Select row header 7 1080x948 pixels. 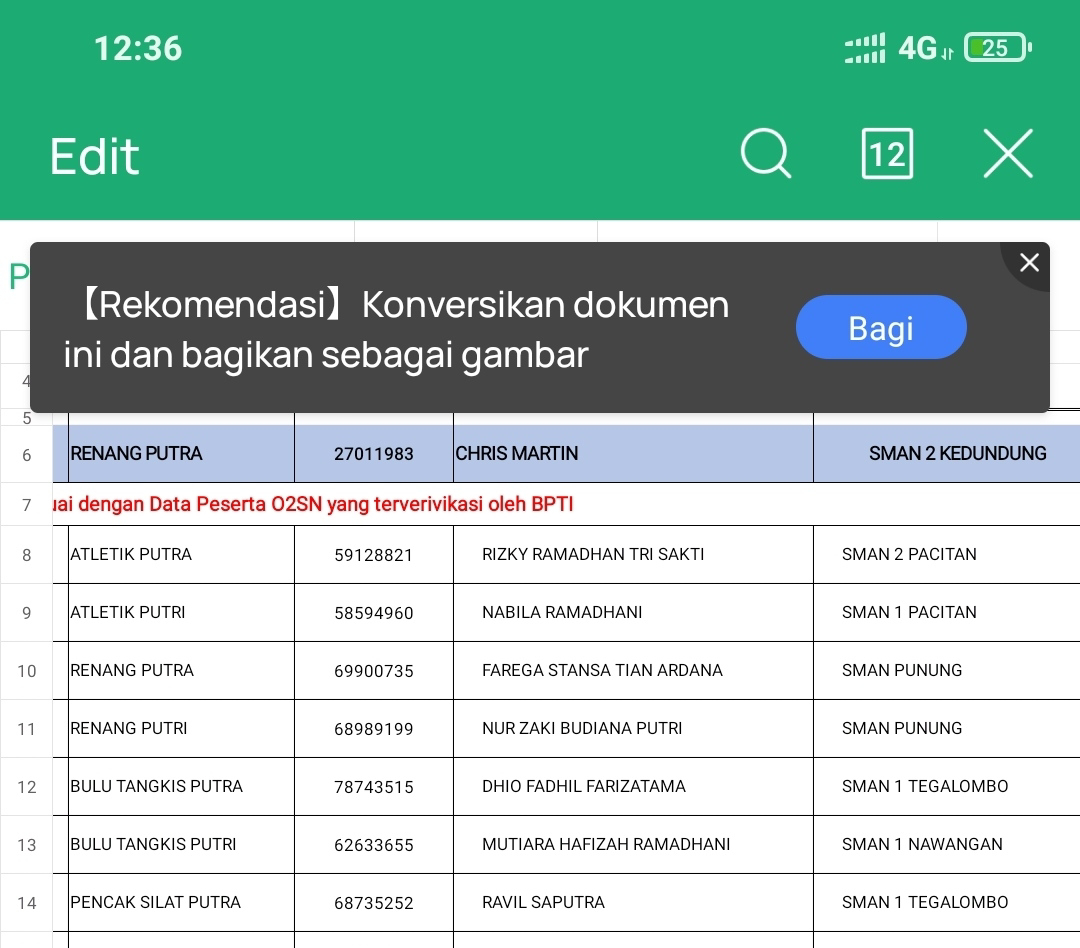[26, 505]
